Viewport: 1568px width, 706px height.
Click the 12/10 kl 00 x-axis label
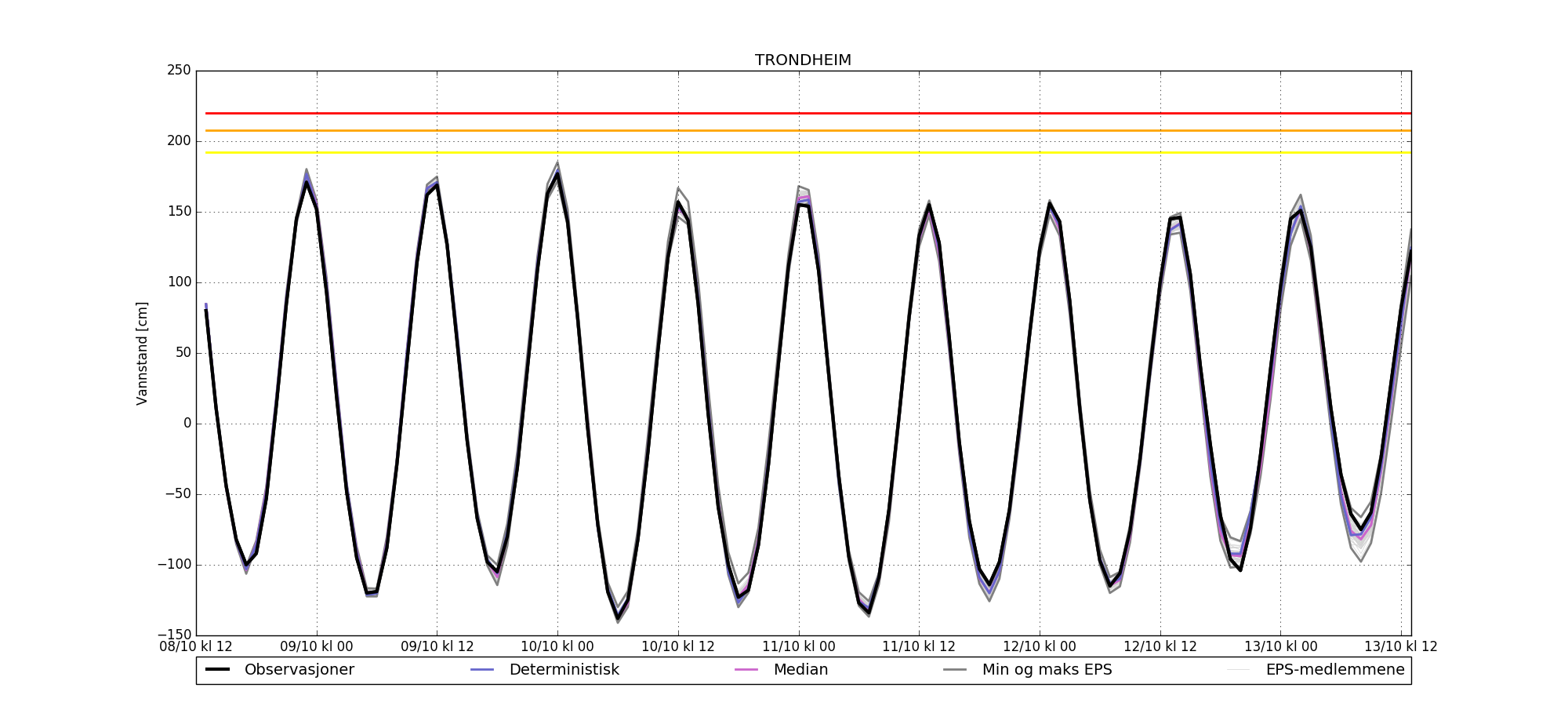[x=1040, y=647]
